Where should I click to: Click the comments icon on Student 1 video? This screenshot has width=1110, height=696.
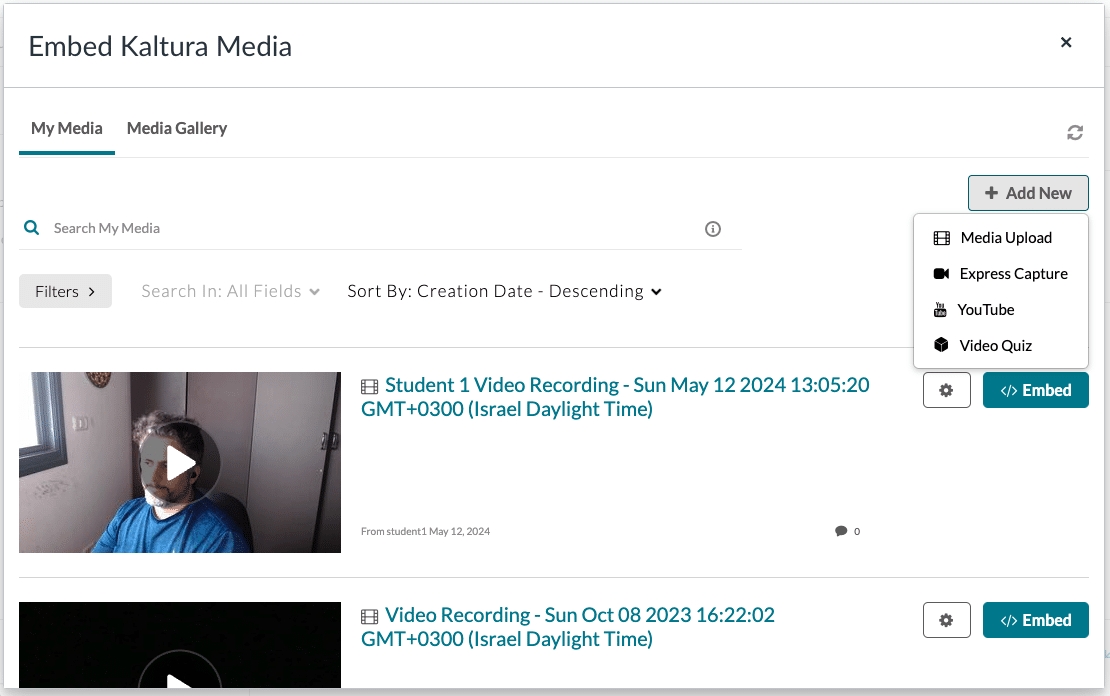point(841,531)
